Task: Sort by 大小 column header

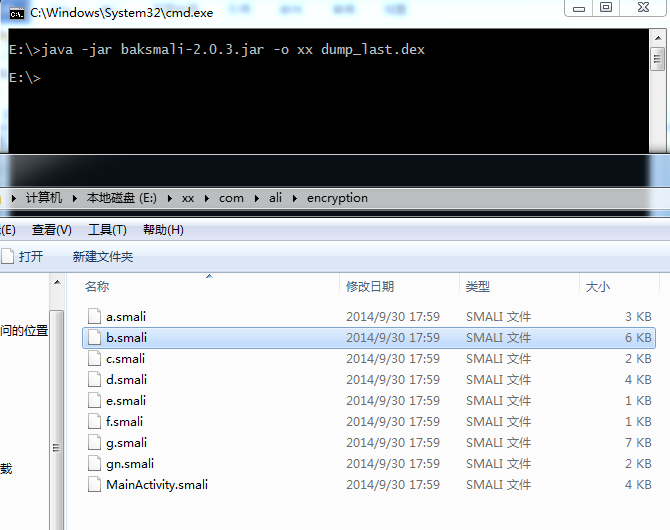Action: pyautogui.click(x=598, y=286)
